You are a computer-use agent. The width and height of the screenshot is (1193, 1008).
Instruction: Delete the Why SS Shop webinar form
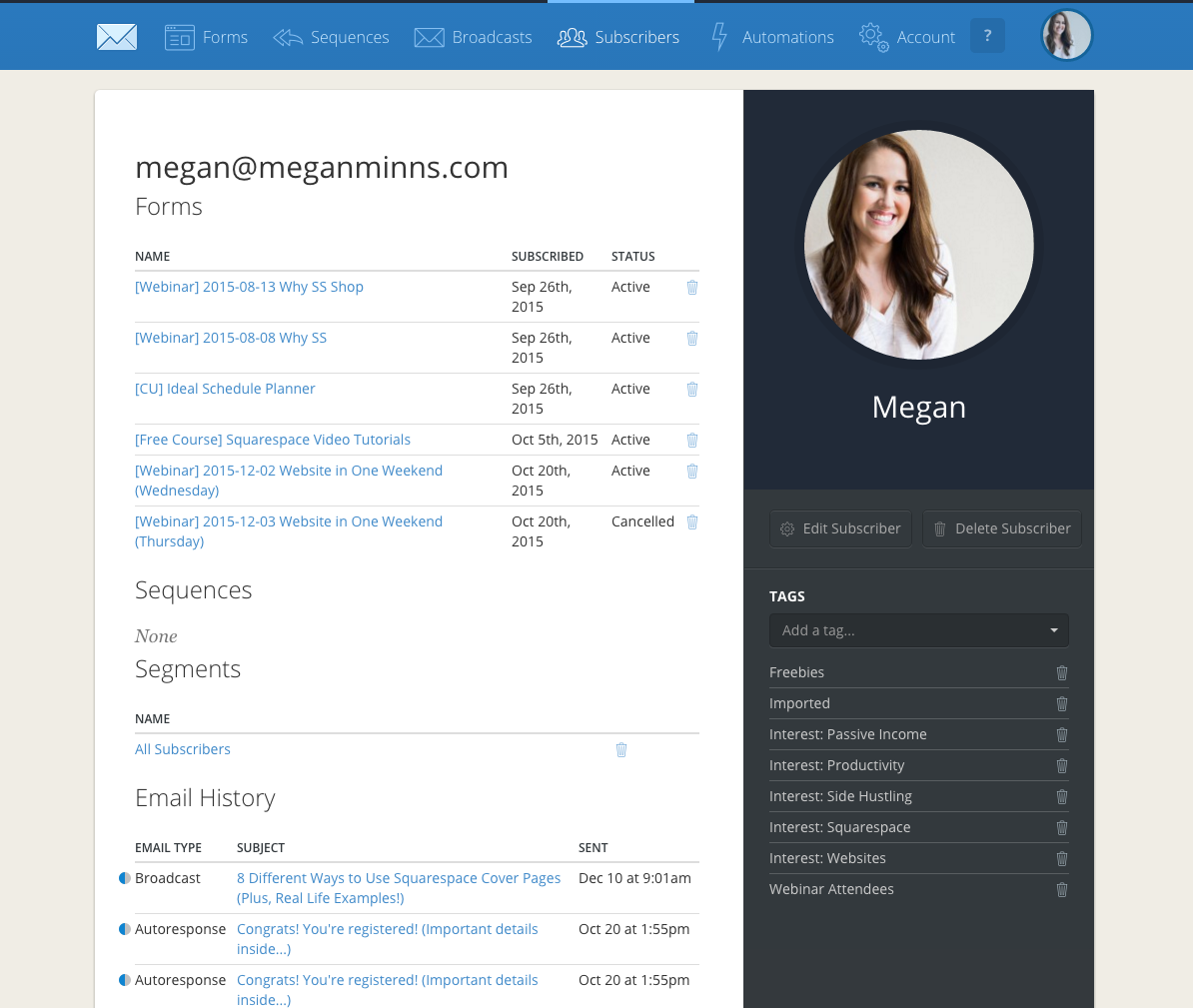click(692, 287)
